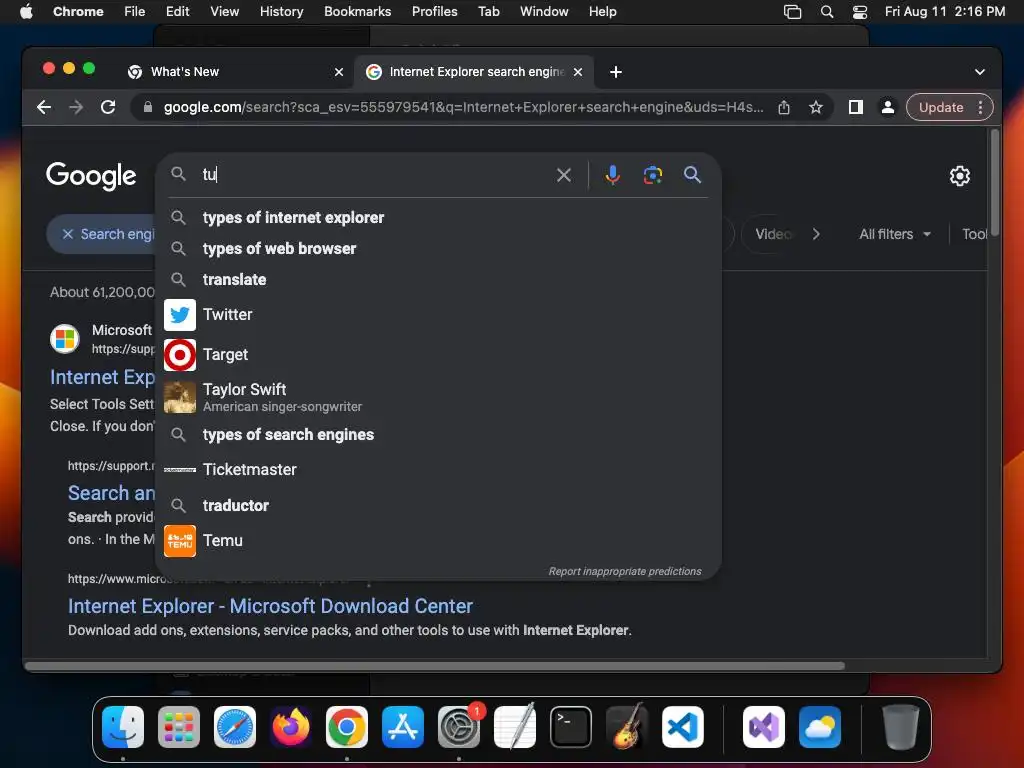
Task: Launch Firefox from the Dock
Action: pyautogui.click(x=291, y=727)
